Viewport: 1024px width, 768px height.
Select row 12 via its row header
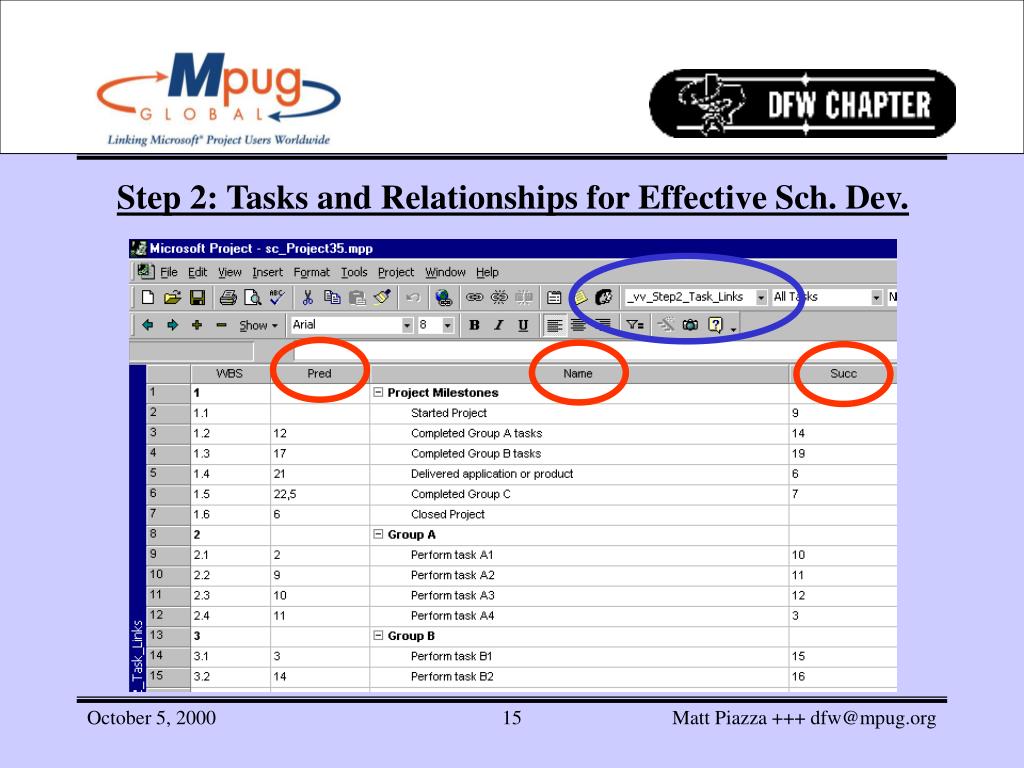168,615
